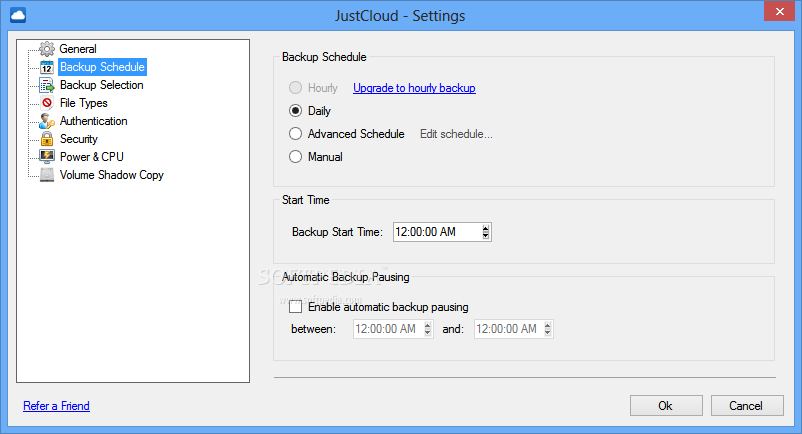The image size is (802, 434).
Task: Open the Refer a Friend link
Action: [x=56, y=406]
